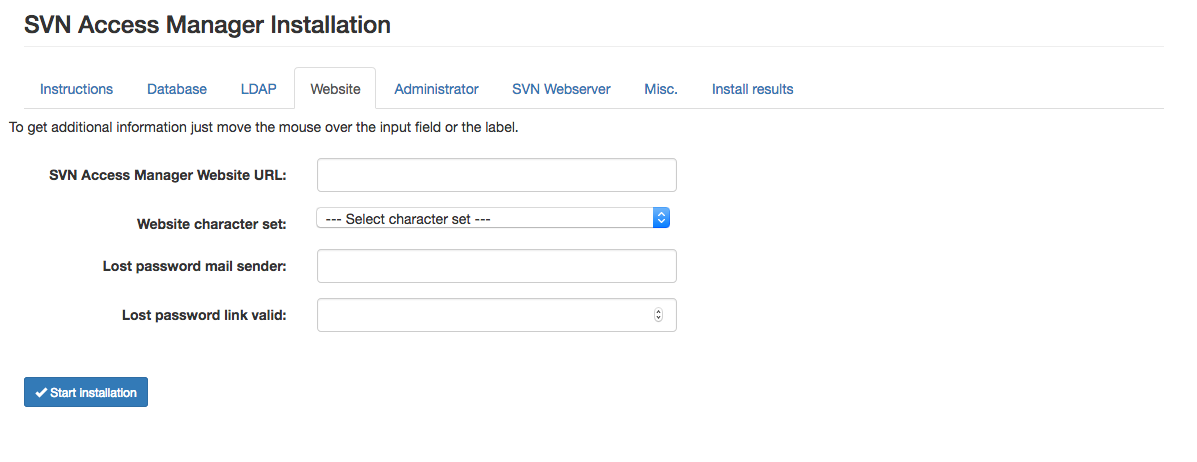Click the Lost password link valid stepper arrows
The height and width of the screenshot is (462, 1197).
[658, 315]
